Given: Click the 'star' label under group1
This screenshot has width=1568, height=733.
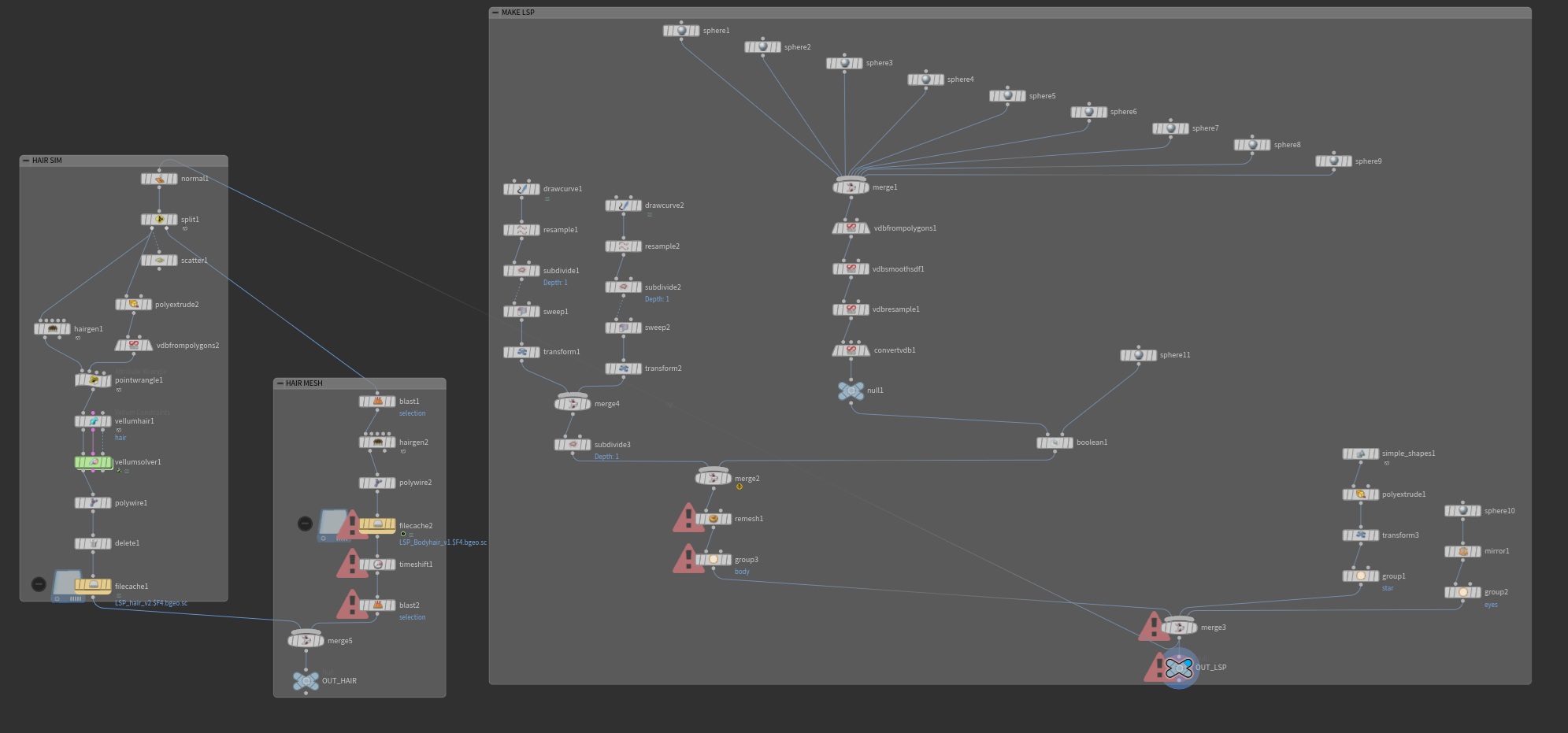Looking at the screenshot, I should (x=1388, y=588).
